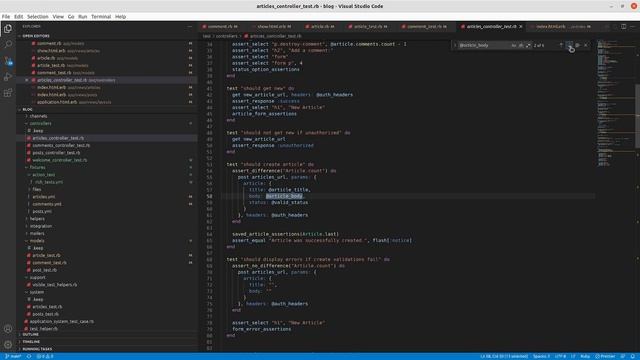The image size is (640, 360).
Task: Open the Source Control view
Action: tap(8, 61)
